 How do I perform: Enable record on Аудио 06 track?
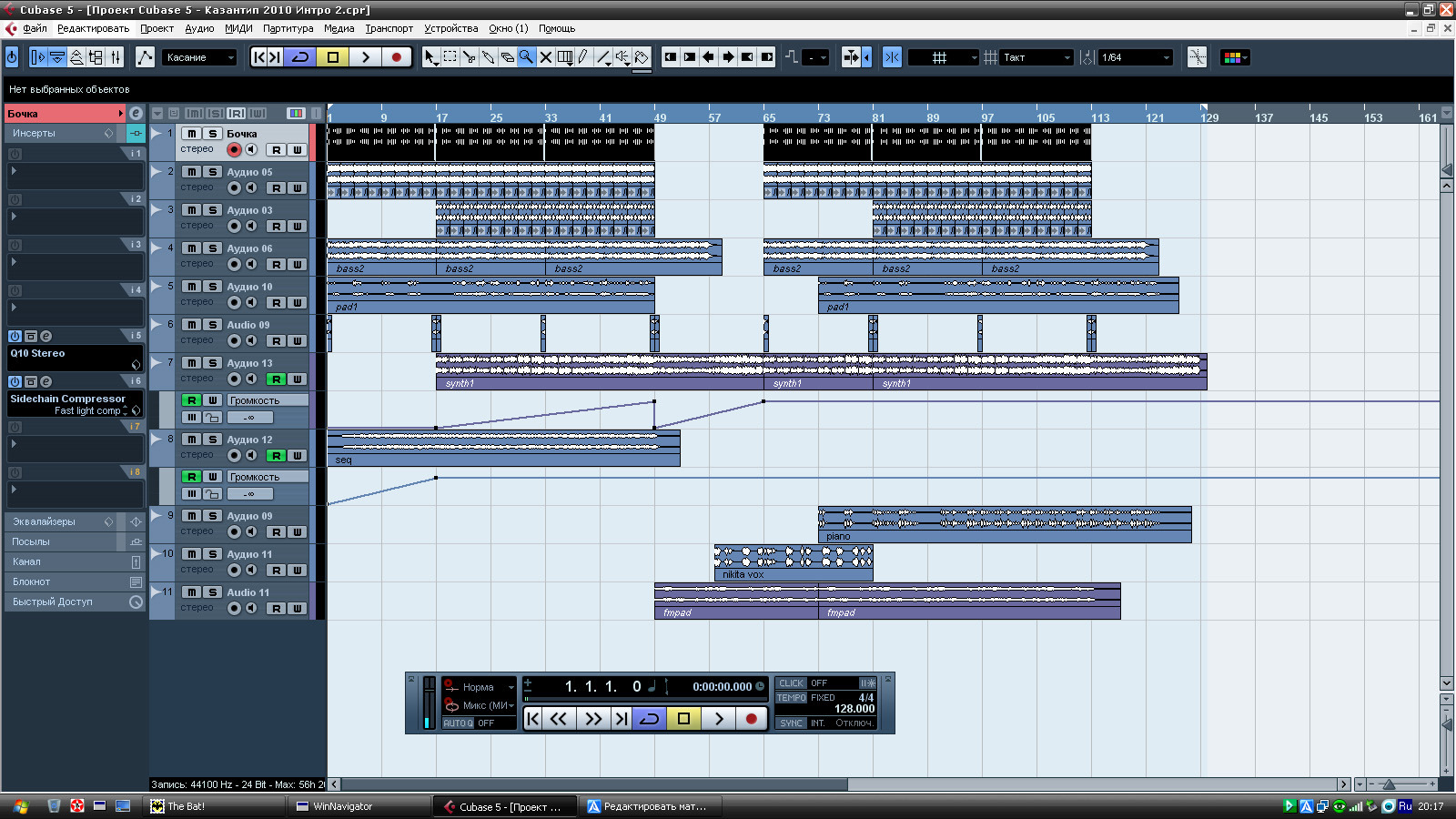[234, 264]
